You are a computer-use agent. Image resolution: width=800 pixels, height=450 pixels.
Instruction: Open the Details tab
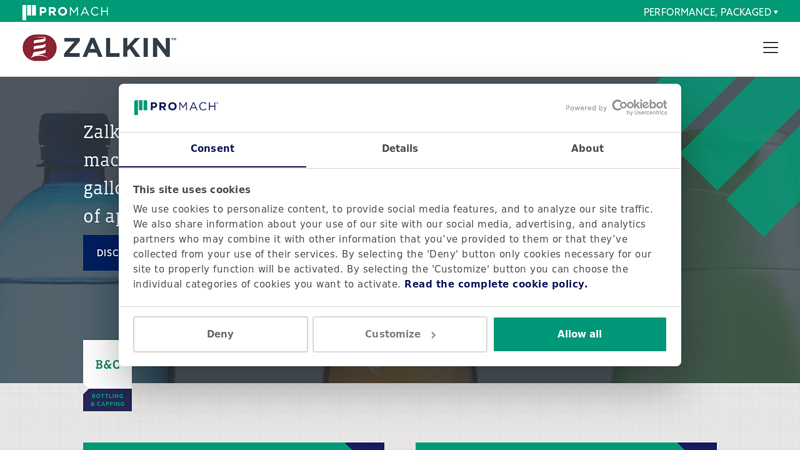click(400, 148)
